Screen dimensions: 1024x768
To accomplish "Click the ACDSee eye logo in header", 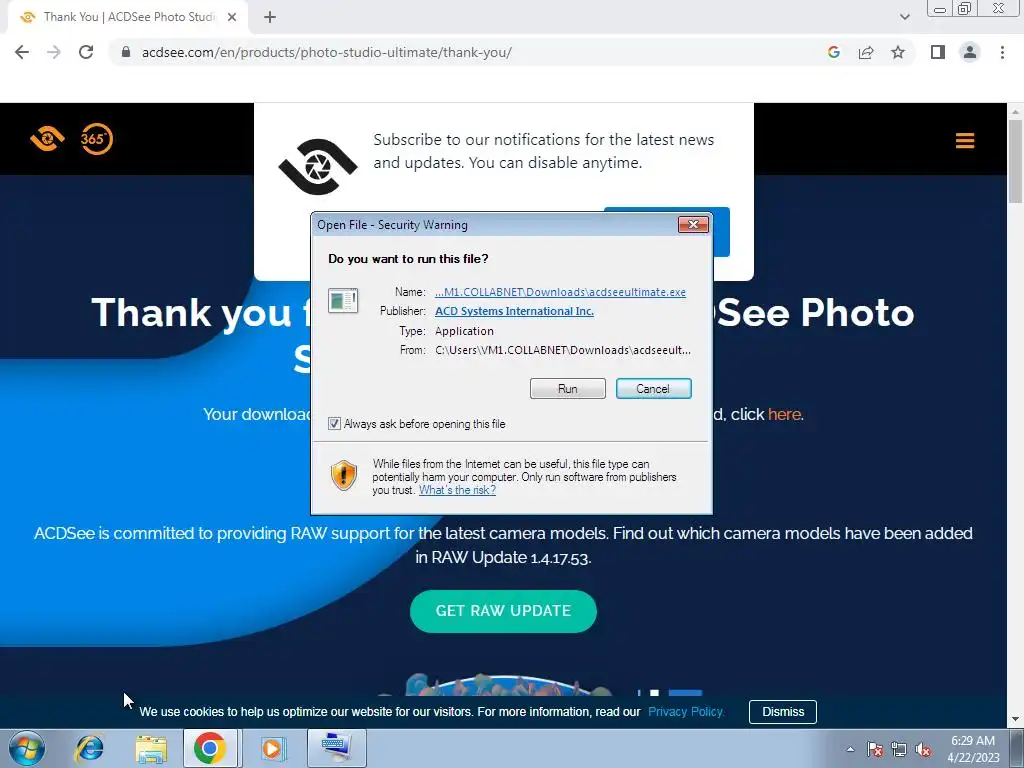I will point(47,138).
